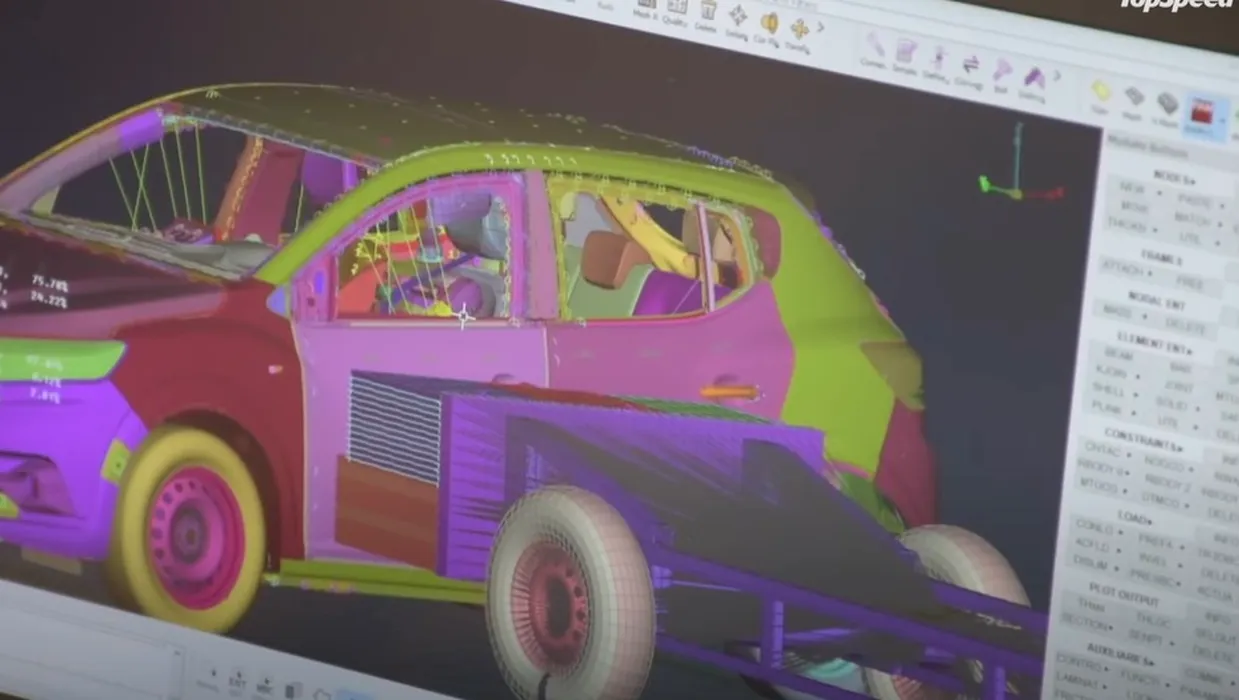Click the orange four-arrow toolbar icon
1239x700 pixels.
tap(800, 28)
